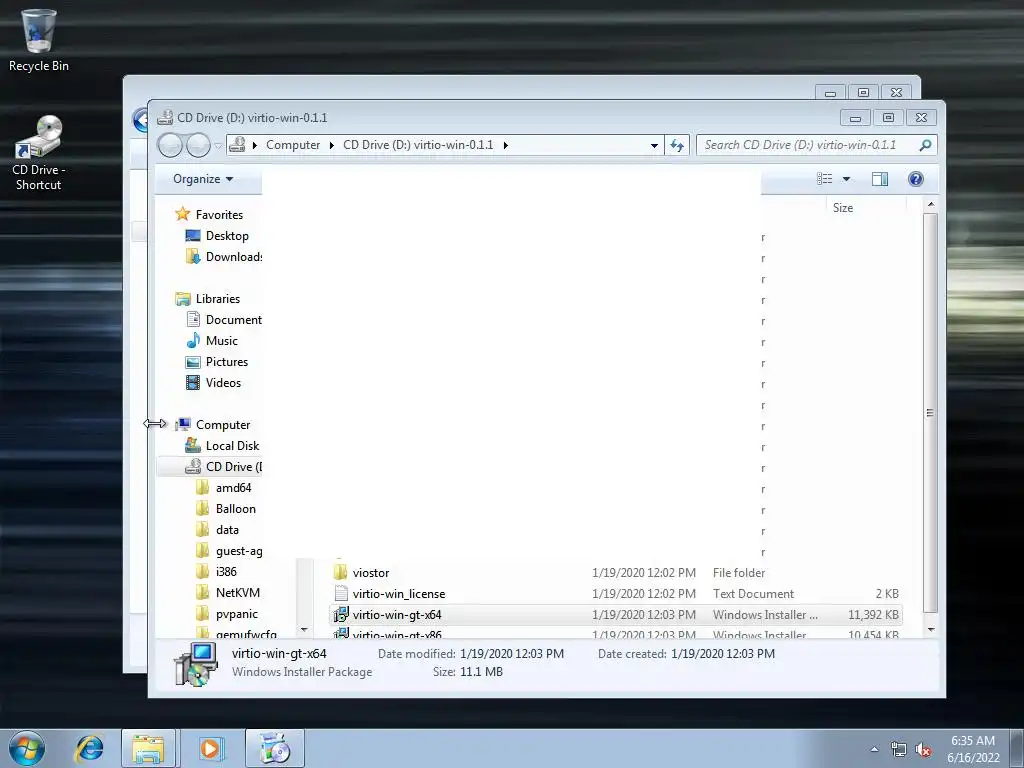Viewport: 1024px width, 768px height.
Task: Click the installer taskbar icon
Action: [274, 748]
